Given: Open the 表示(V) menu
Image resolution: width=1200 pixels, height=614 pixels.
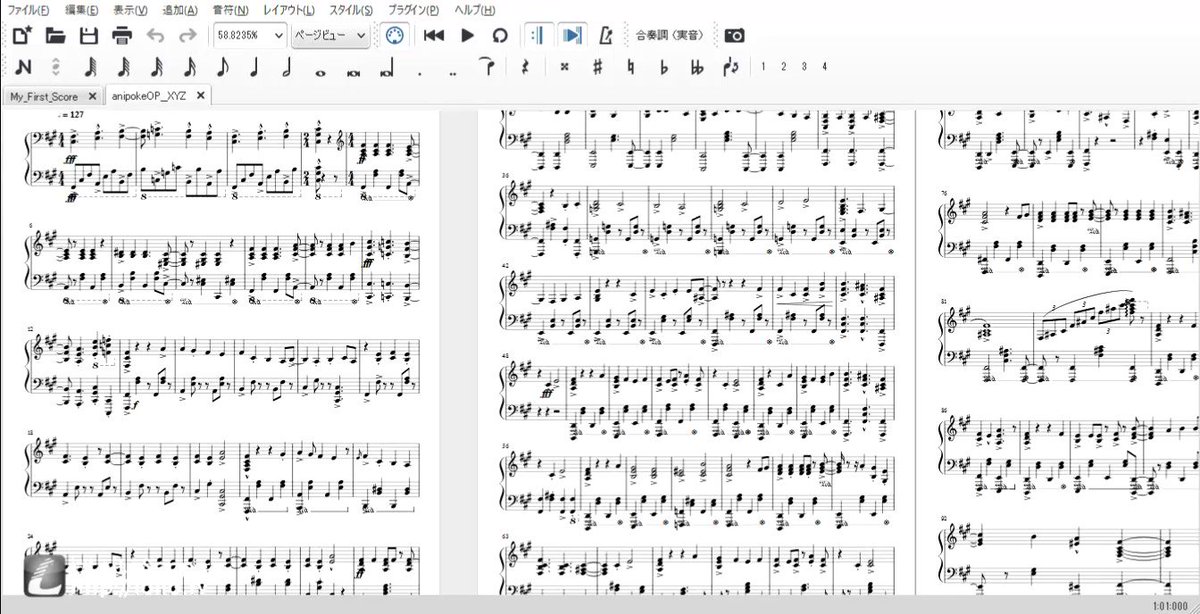Looking at the screenshot, I should pos(131,9).
